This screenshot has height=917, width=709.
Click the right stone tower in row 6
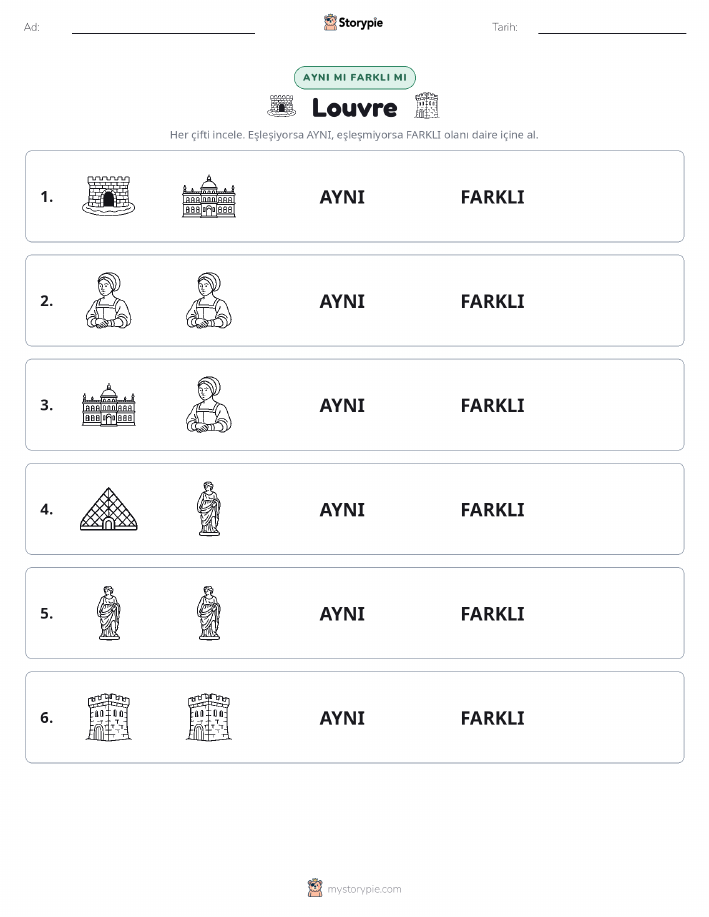point(209,717)
